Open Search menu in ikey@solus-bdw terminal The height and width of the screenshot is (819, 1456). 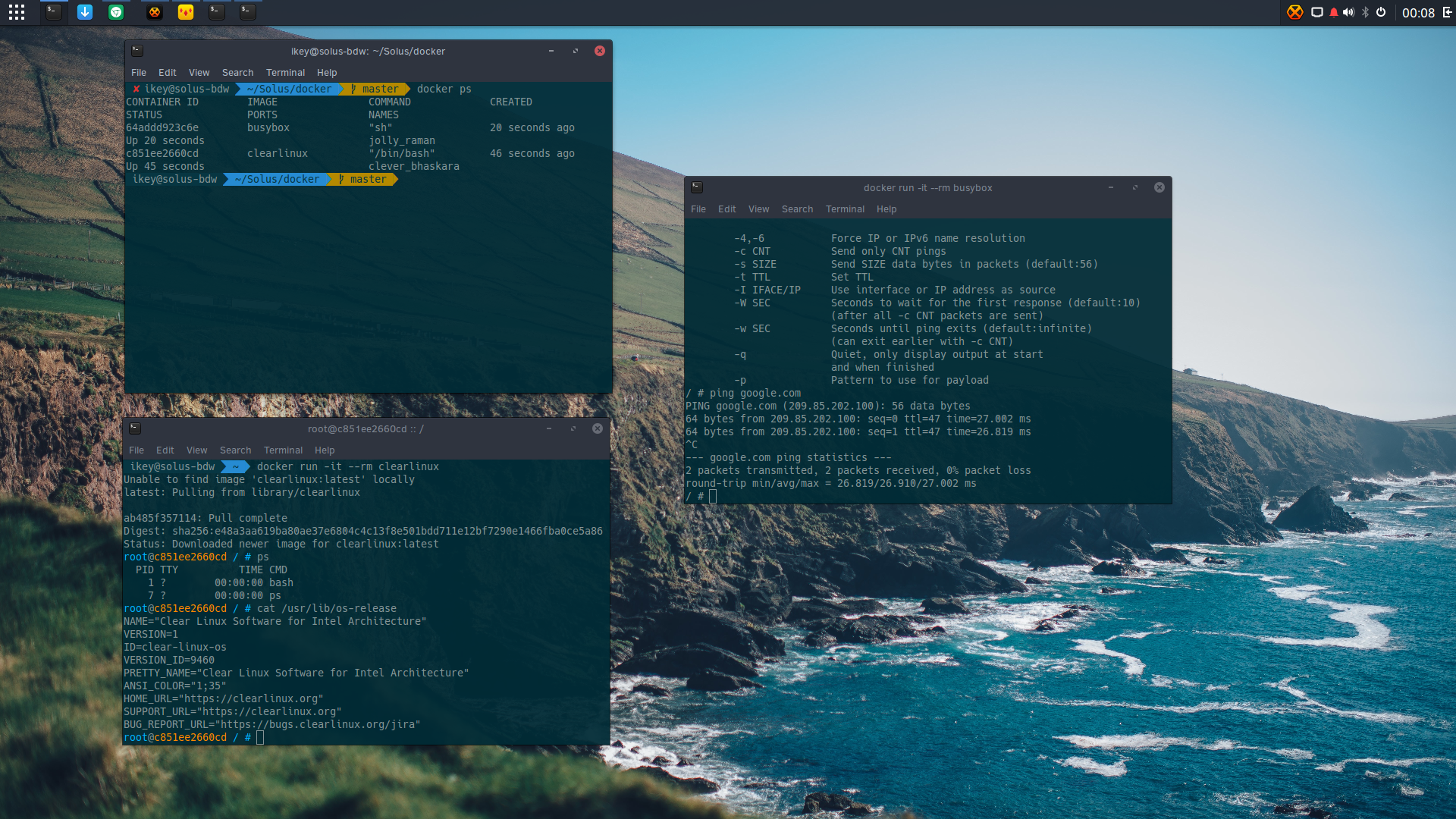point(237,73)
